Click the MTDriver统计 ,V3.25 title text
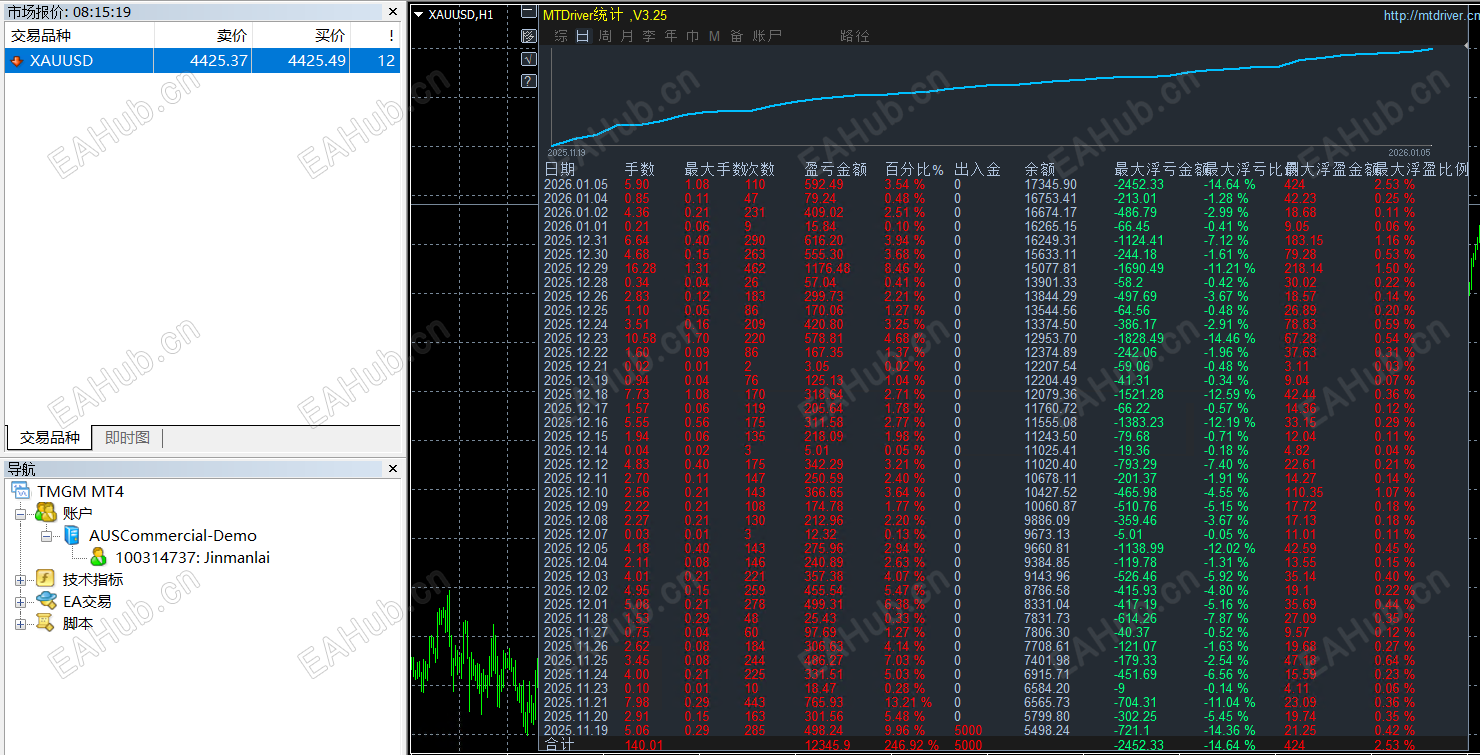Screen dimensions: 1480x755 pos(605,15)
